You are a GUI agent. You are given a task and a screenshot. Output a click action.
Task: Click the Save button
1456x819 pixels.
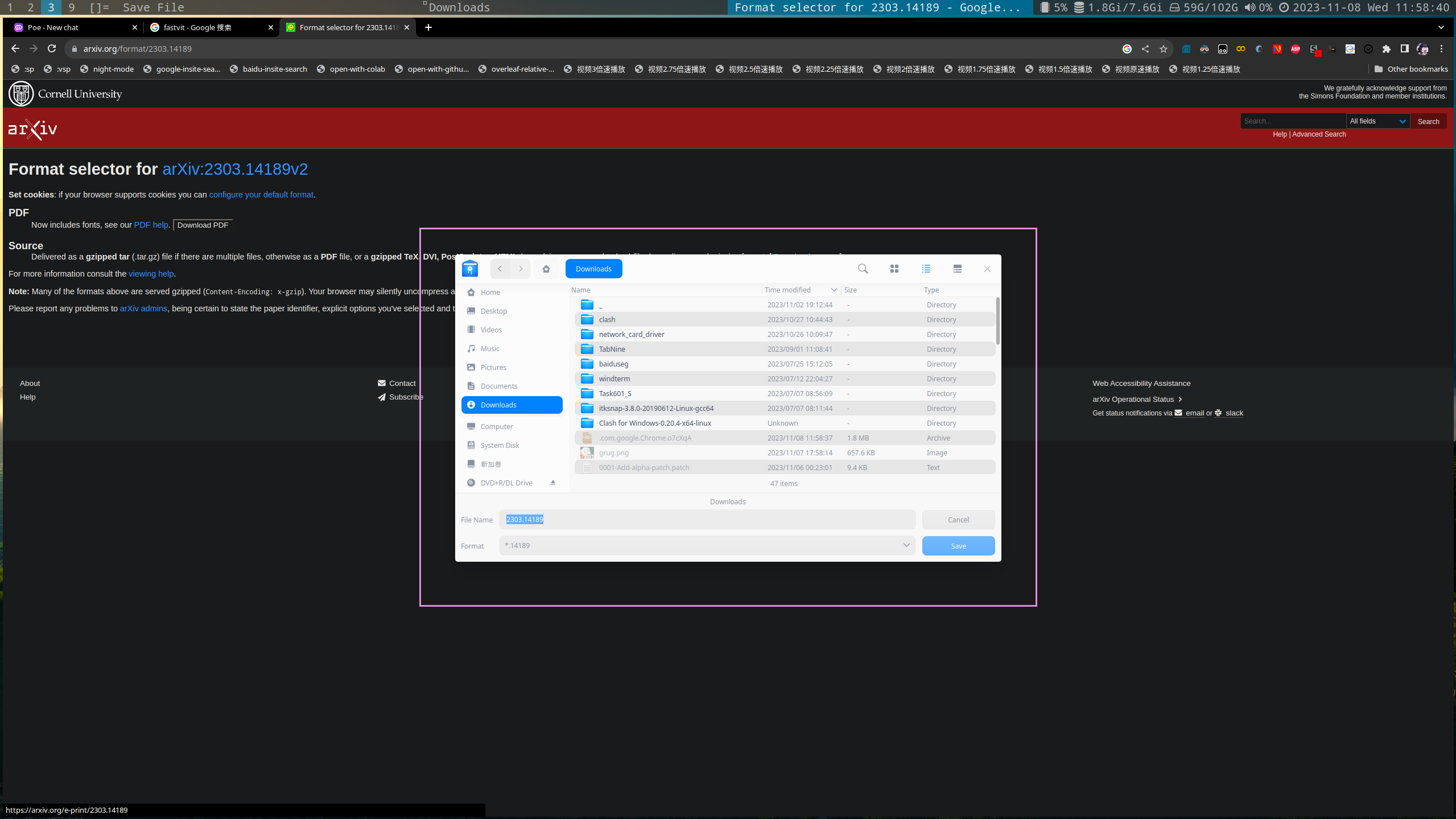point(958,545)
